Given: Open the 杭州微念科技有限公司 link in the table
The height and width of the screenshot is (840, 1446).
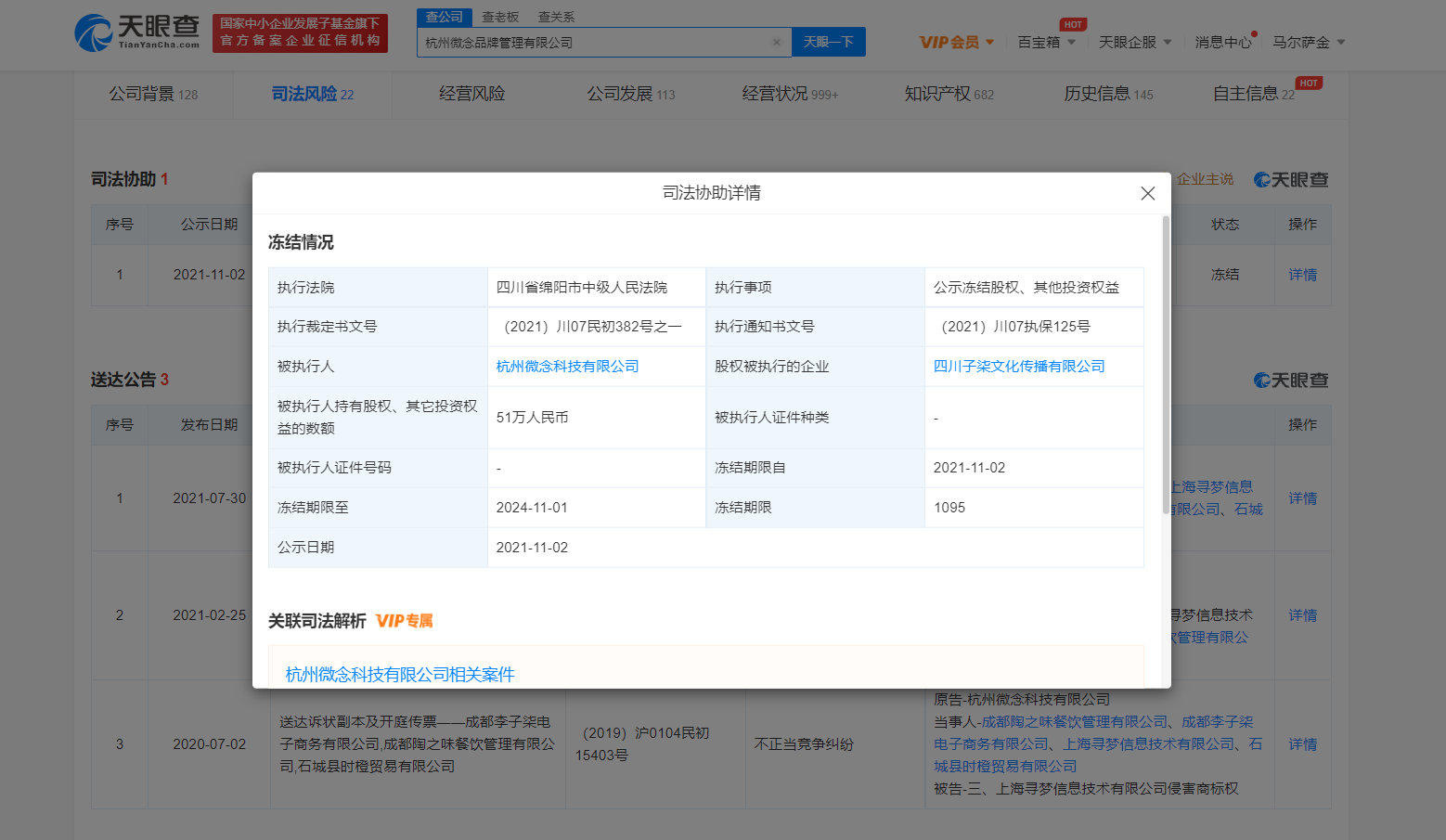Looking at the screenshot, I should [567, 367].
